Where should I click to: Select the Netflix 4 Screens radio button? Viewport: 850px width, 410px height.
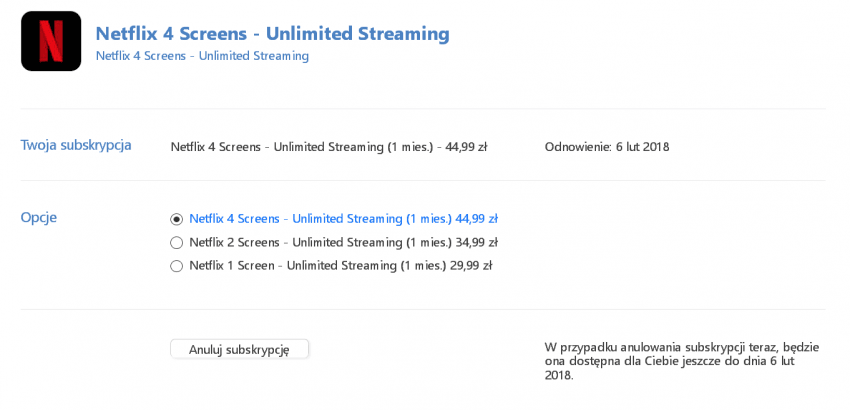click(x=176, y=219)
